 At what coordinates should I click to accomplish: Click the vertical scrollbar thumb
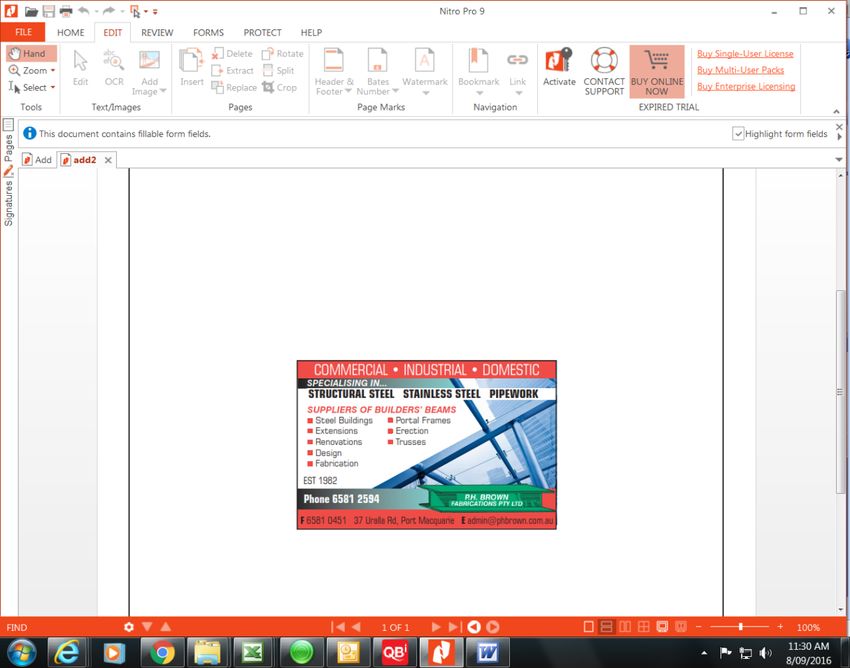pos(840,391)
